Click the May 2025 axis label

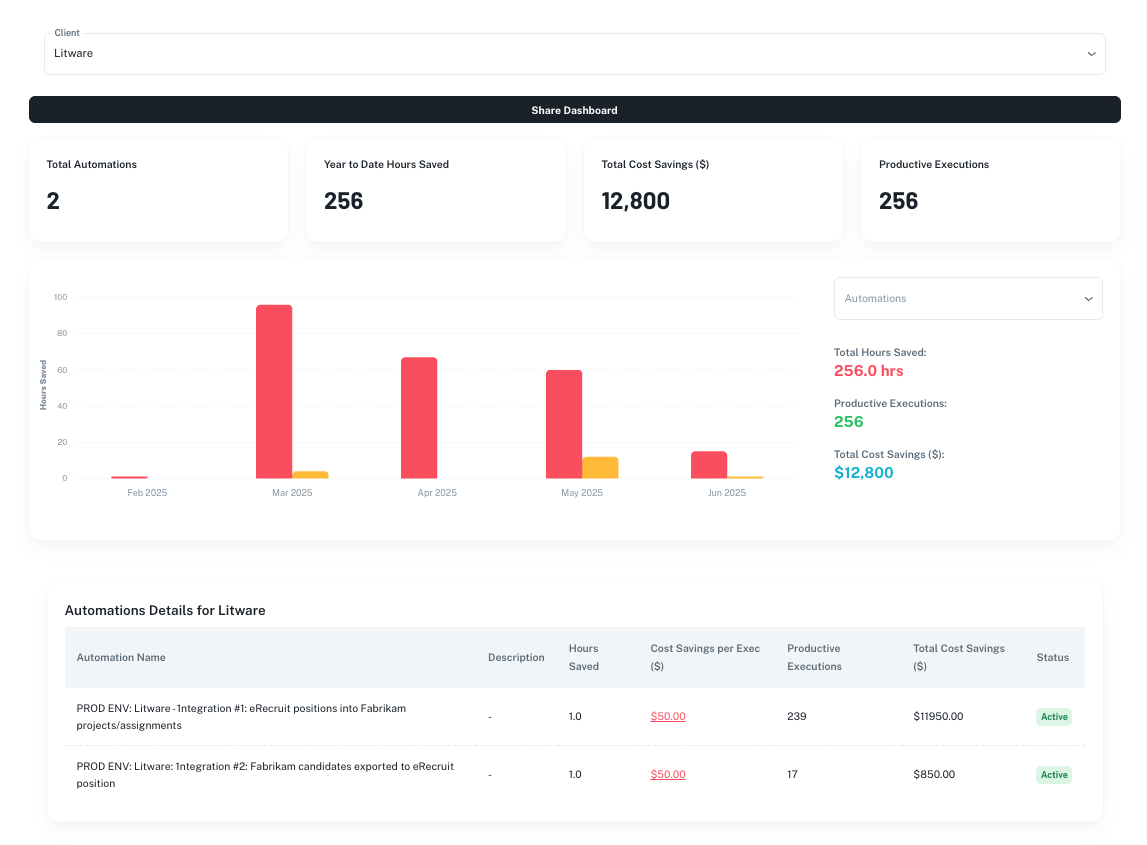582,492
